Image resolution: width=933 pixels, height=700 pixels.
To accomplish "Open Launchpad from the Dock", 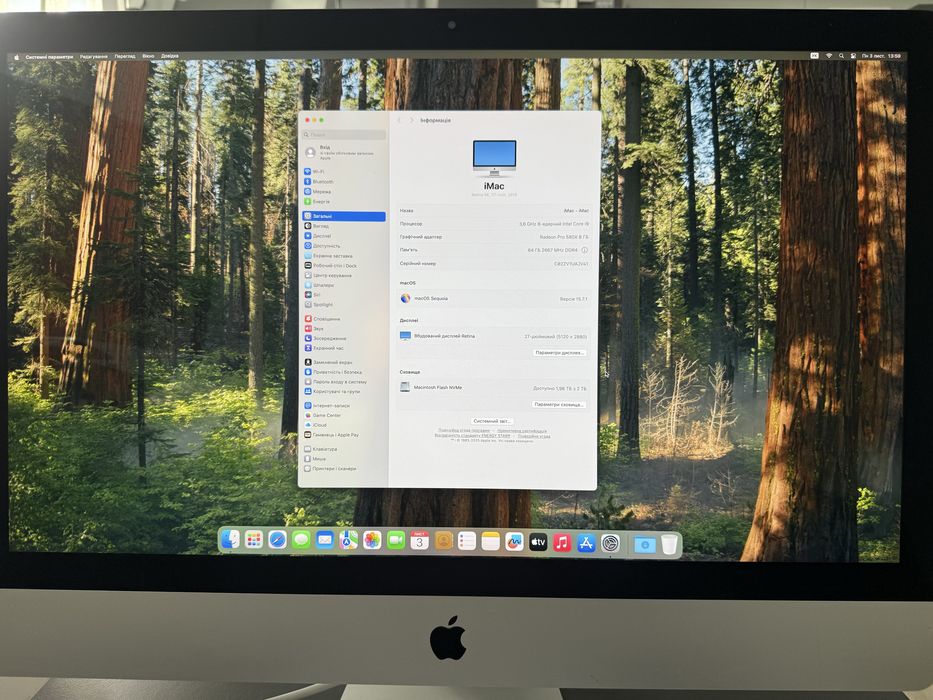I will point(254,540).
